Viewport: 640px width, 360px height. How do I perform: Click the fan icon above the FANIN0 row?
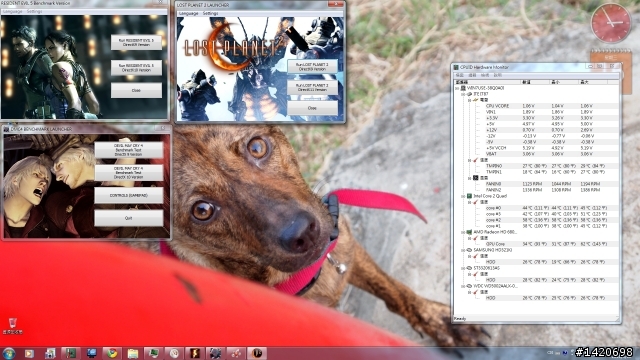[476, 178]
